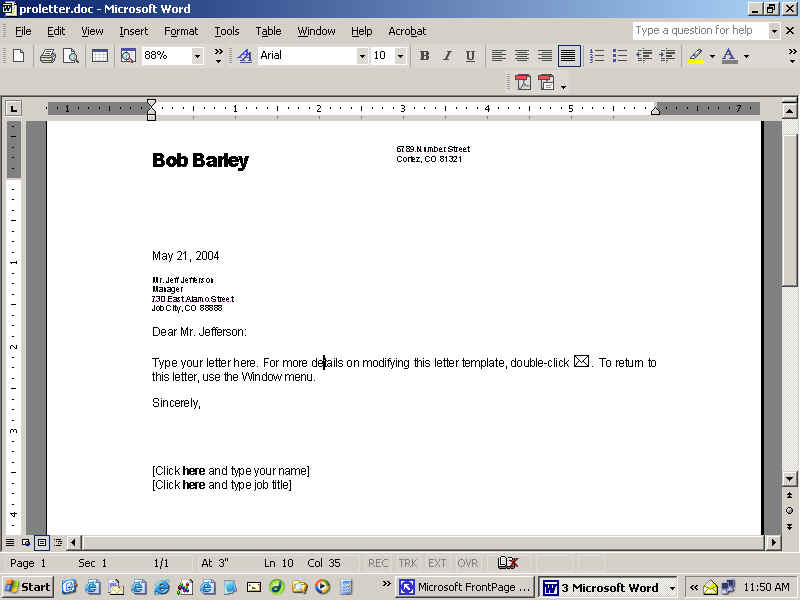Toggle Italic formatting
The height and width of the screenshot is (600, 800).
447,56
